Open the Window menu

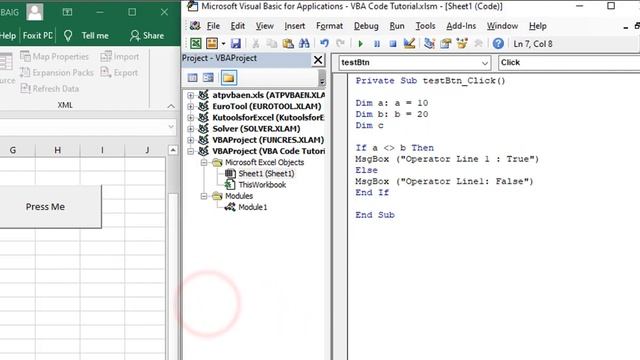[x=502, y=26]
